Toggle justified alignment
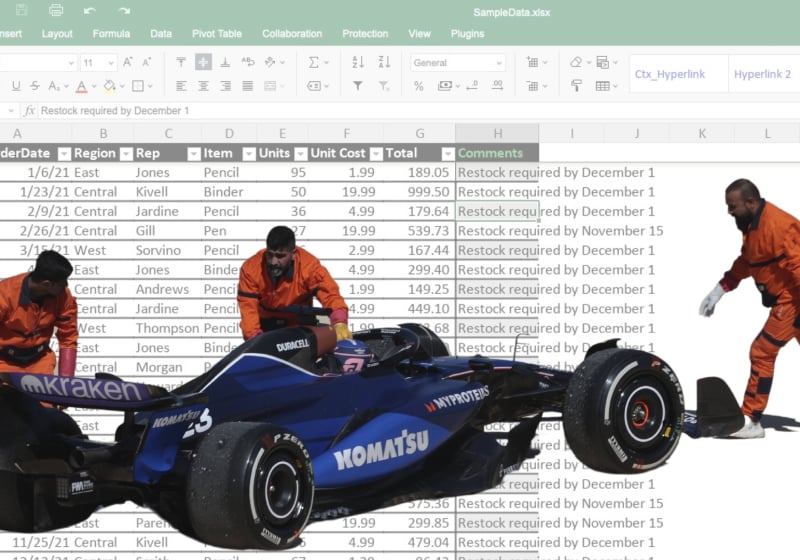The width and height of the screenshot is (800, 560). tap(247, 86)
